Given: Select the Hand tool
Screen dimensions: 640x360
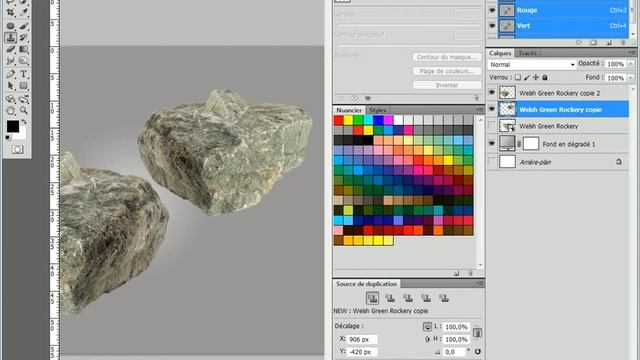Looking at the screenshot, I should coord(11,111).
